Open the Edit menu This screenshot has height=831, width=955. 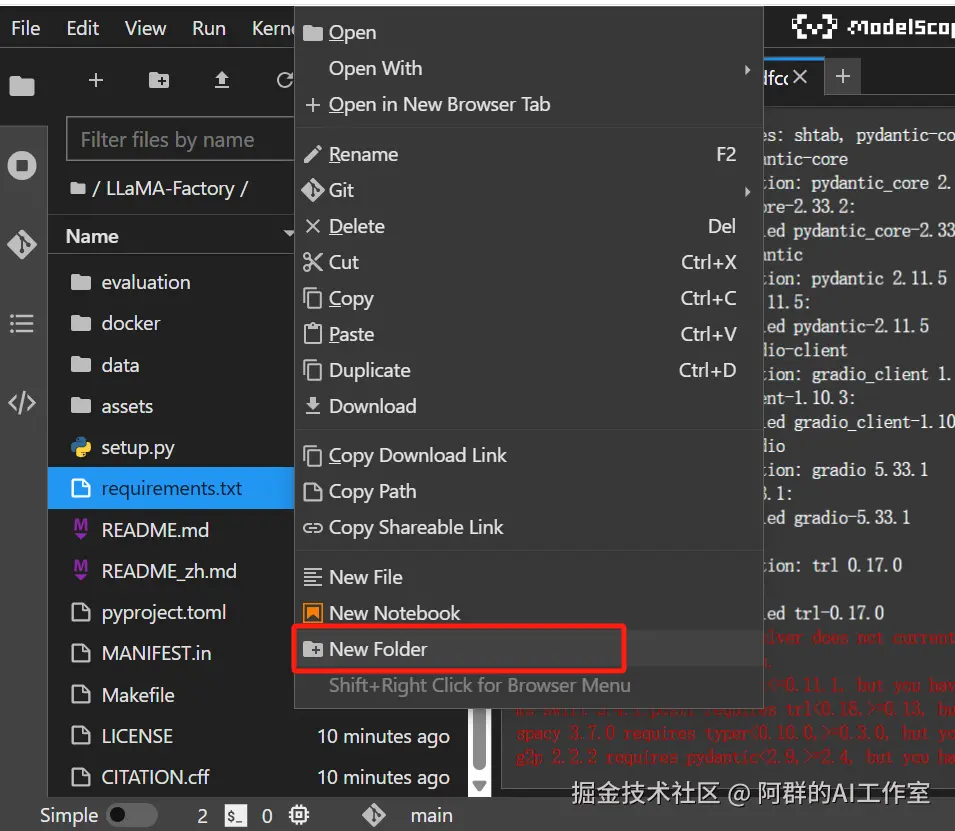coord(83,28)
